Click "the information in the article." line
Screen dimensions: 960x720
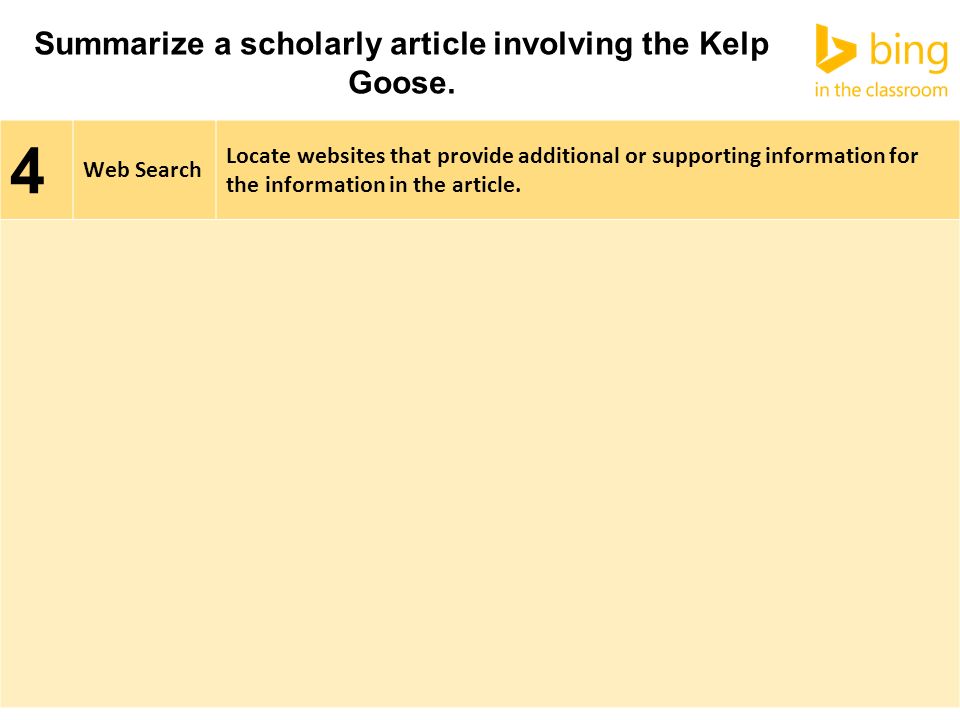click(x=373, y=185)
